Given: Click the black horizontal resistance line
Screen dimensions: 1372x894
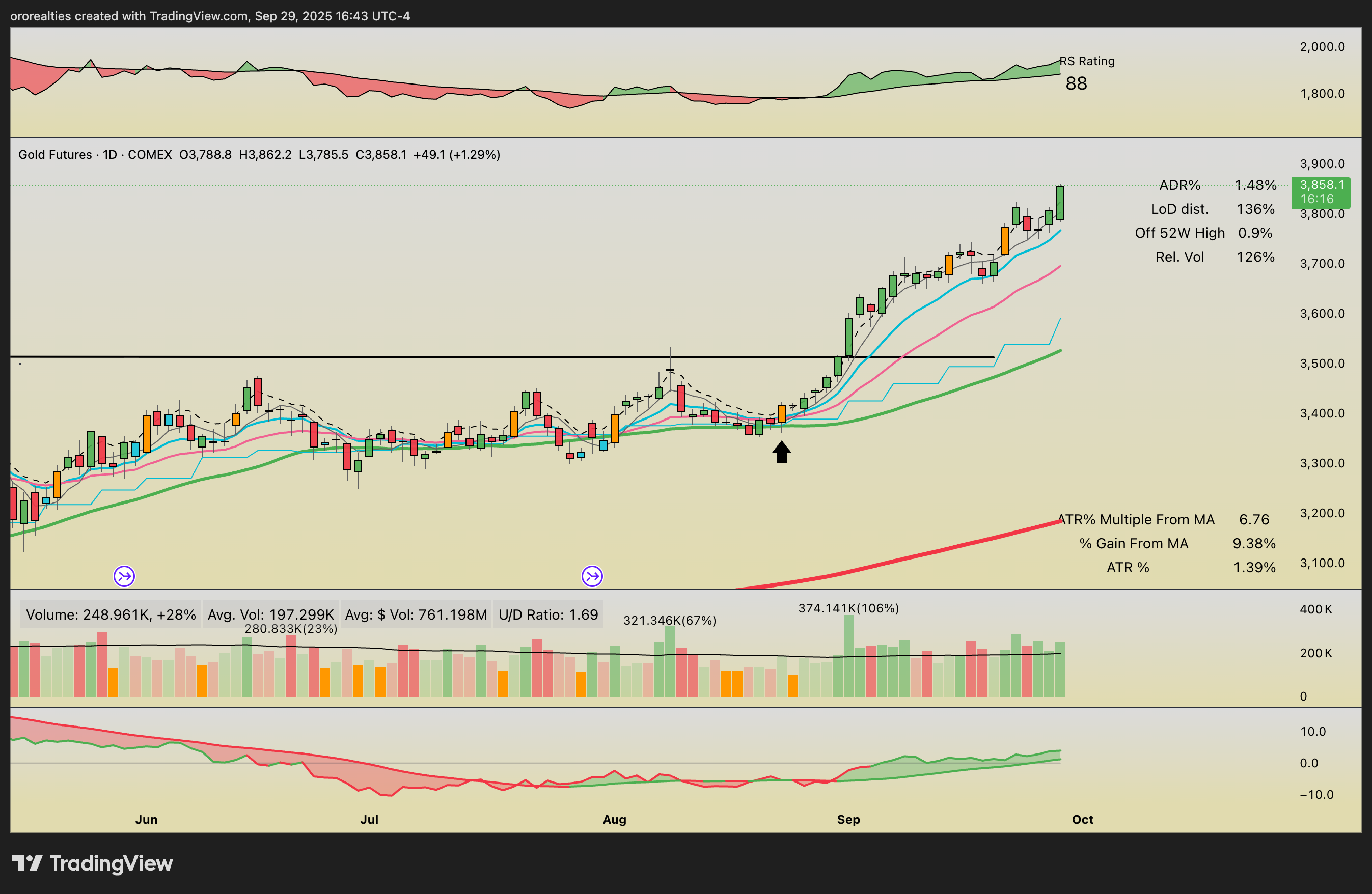Looking at the screenshot, I should [x=461, y=357].
